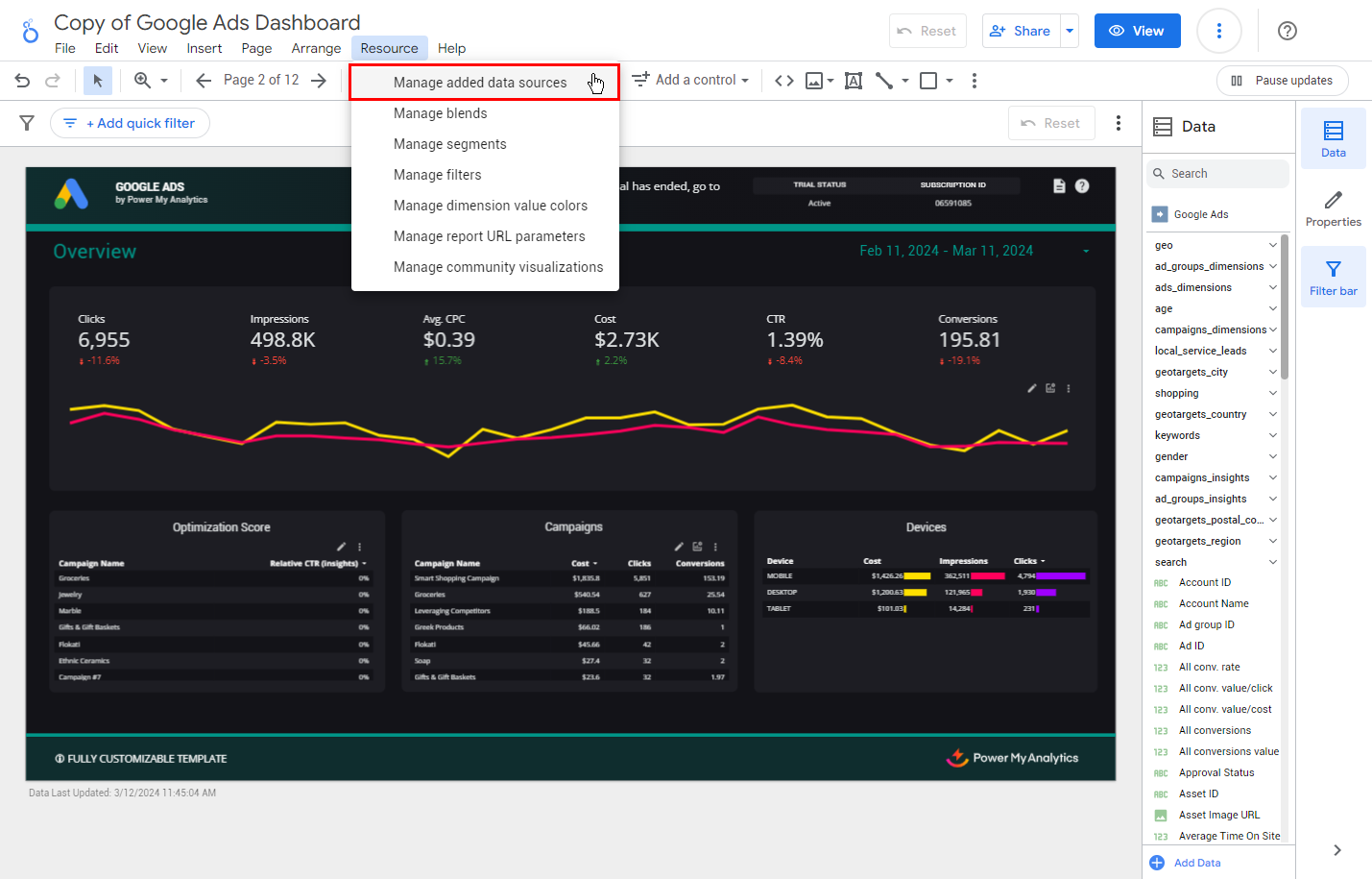
Task: Open the Arrange menu
Action: 316,48
